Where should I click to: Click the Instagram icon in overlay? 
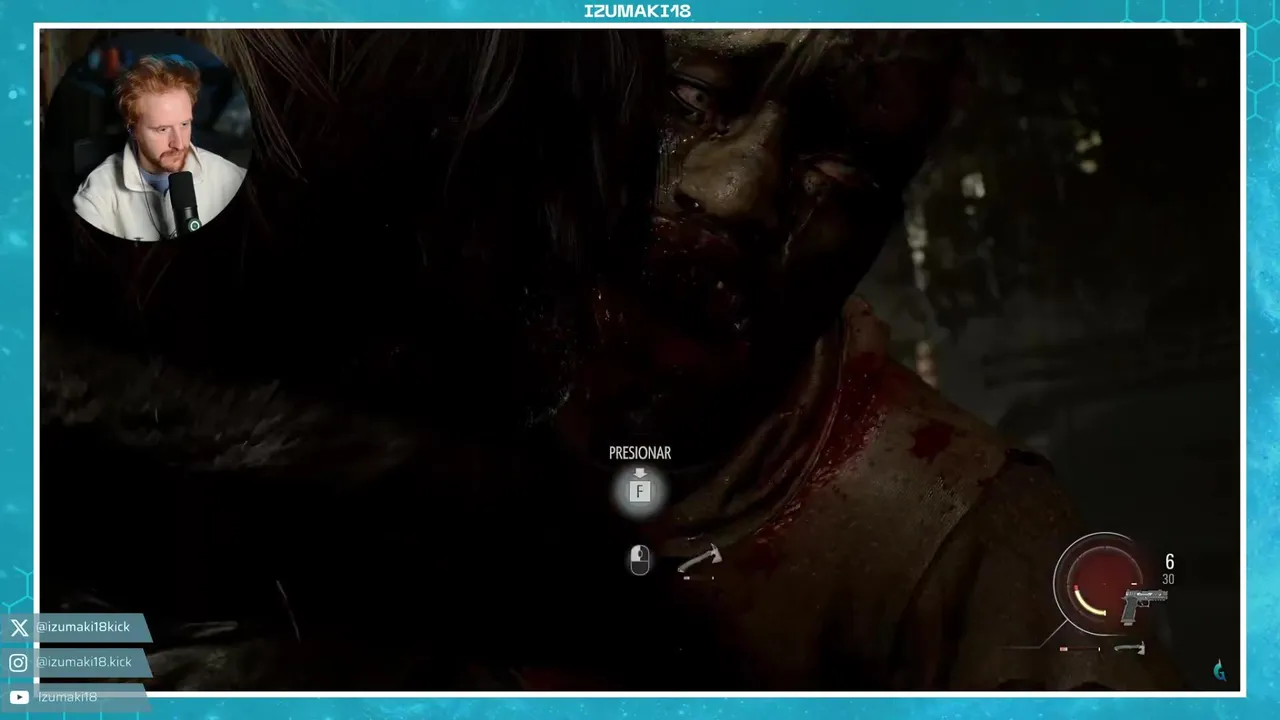coord(18,662)
